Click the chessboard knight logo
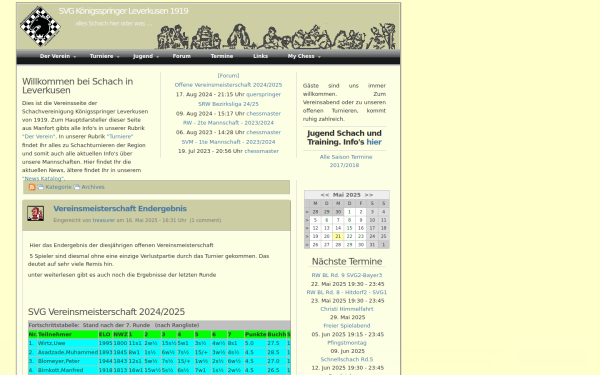Viewport: 600px width, 375px height. pos(40,26)
